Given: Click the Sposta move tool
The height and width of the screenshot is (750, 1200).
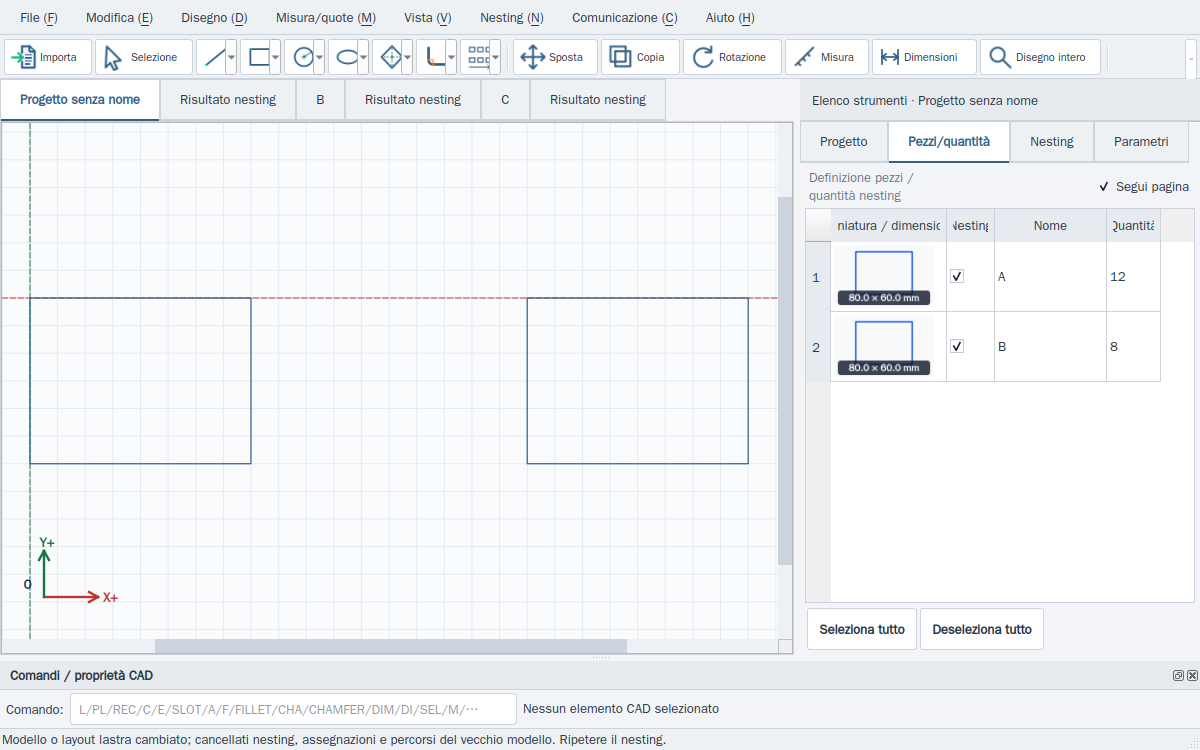Looking at the screenshot, I should (555, 57).
